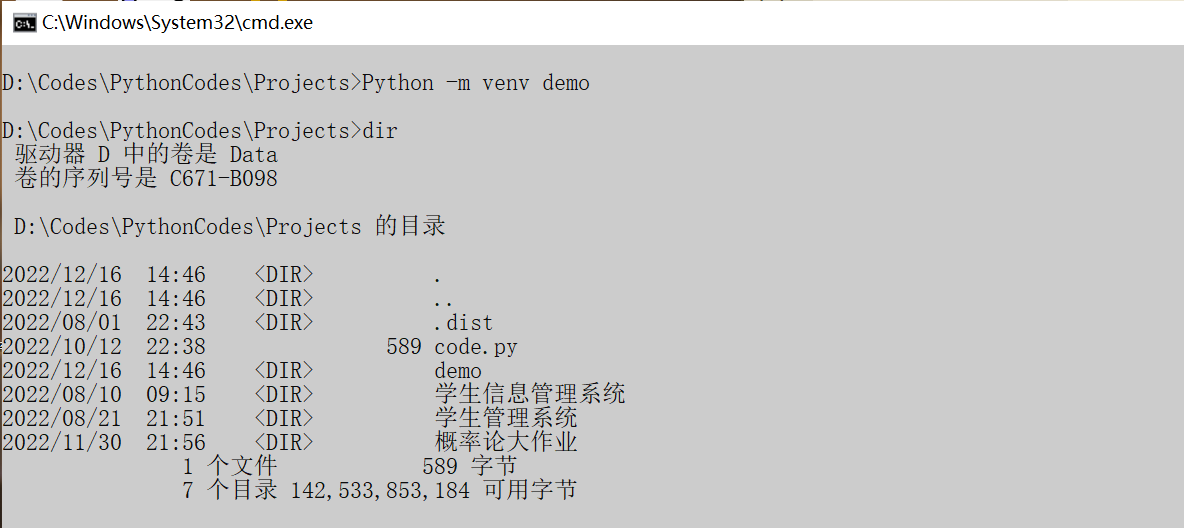Click the C:\Windows\System32\cmd.exe window title
Image resolution: width=1184 pixels, height=528 pixels.
[x=177, y=22]
